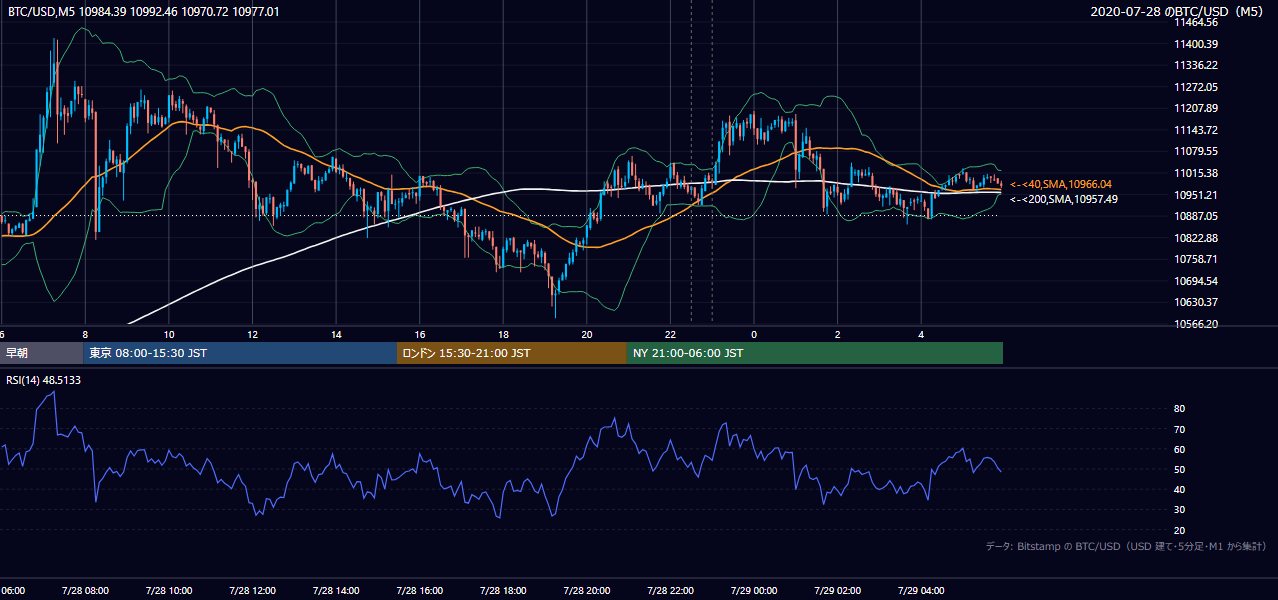
Task: Click price axis value 11336.22
Action: pos(1196,65)
